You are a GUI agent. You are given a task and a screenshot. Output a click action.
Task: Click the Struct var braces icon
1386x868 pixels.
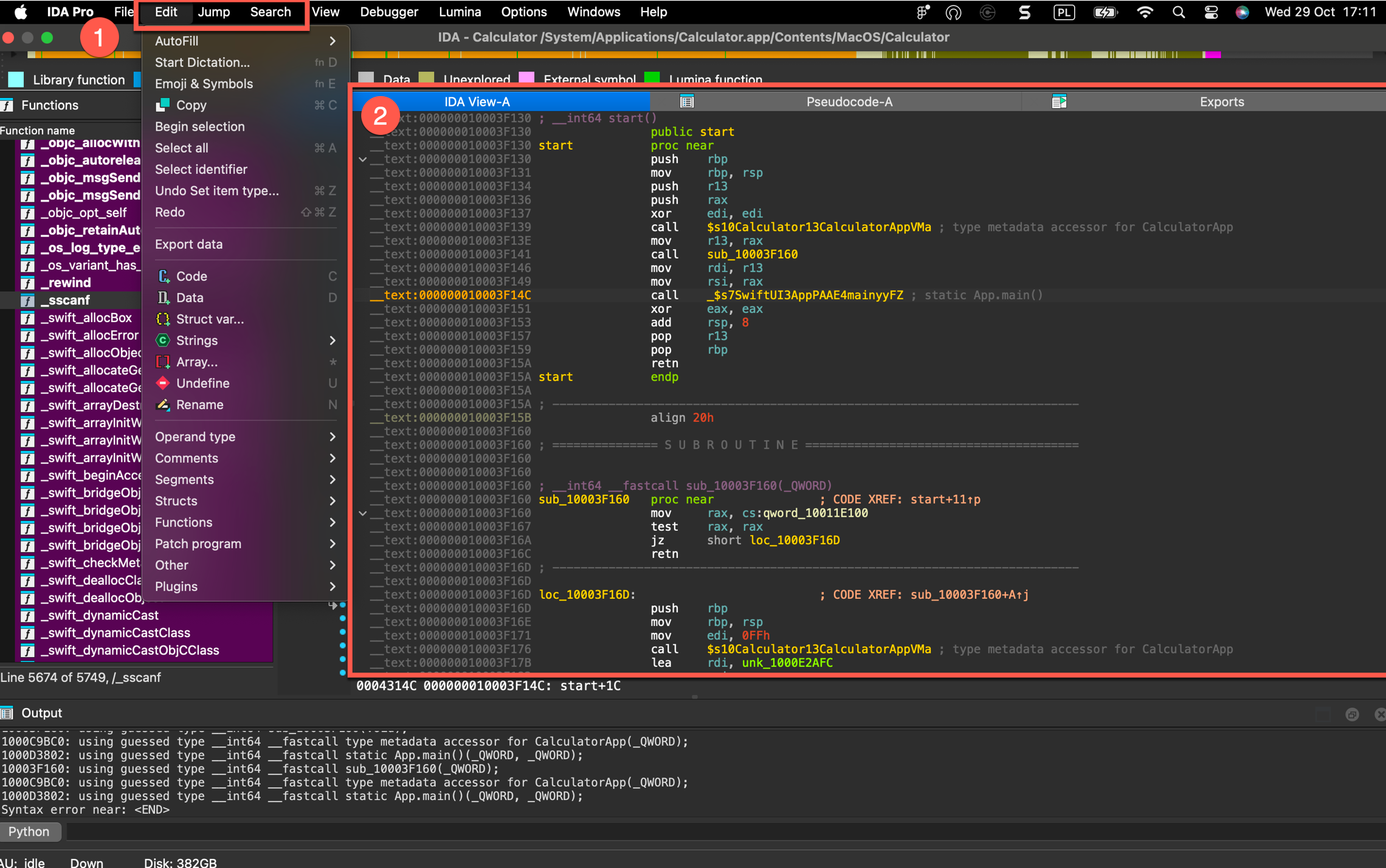(163, 319)
